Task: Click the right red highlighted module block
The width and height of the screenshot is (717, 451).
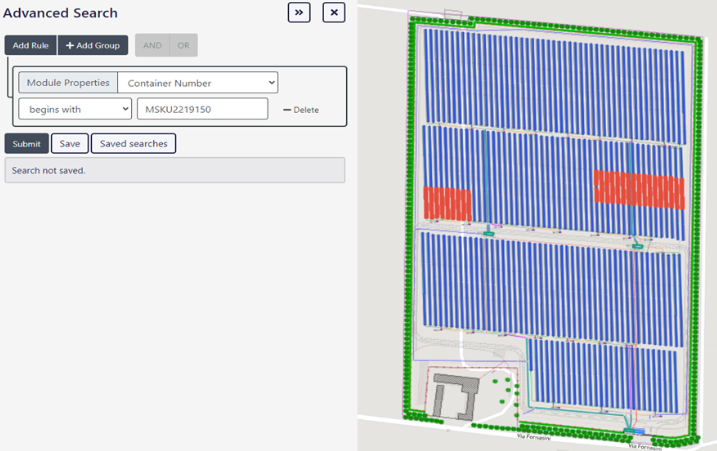Action: pos(640,191)
